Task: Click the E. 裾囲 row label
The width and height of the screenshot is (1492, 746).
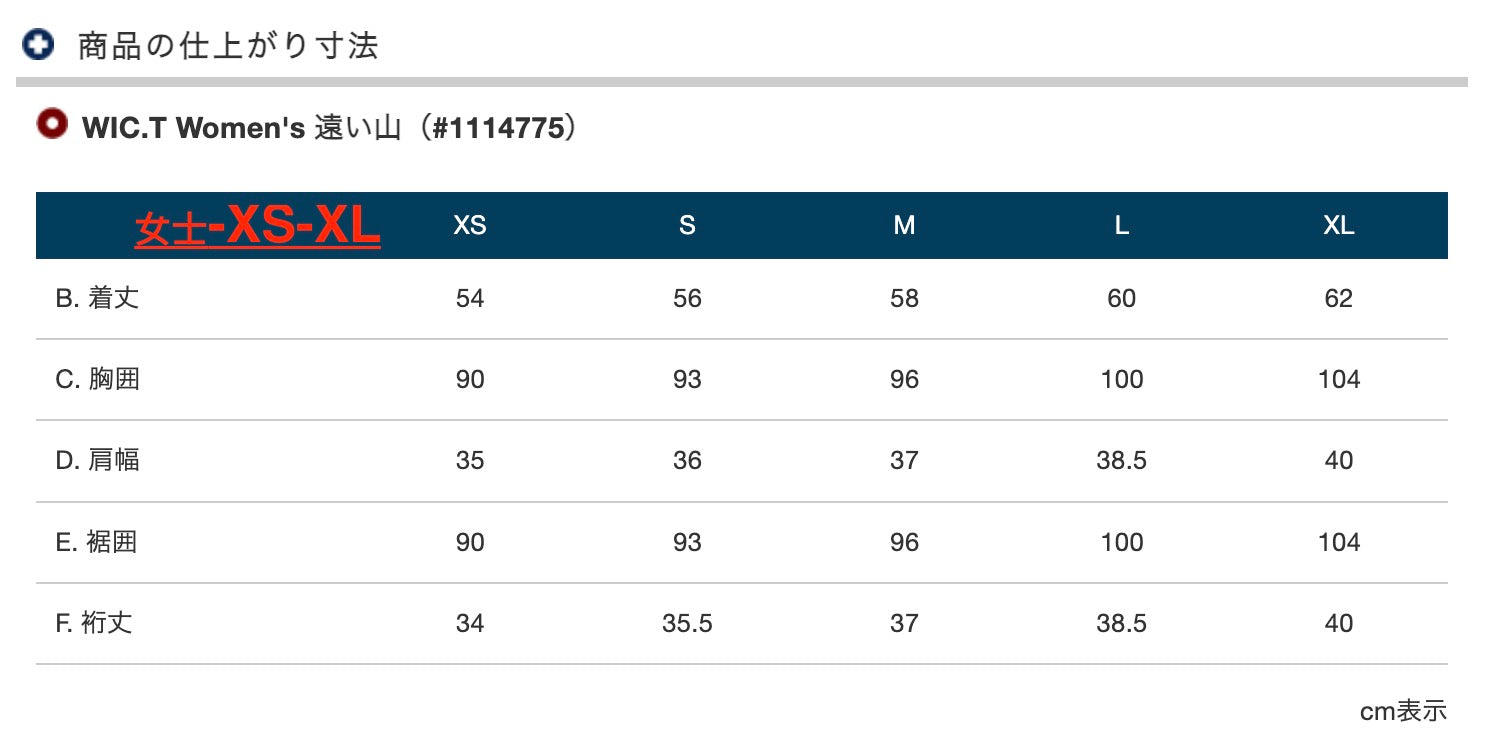Action: point(96,542)
